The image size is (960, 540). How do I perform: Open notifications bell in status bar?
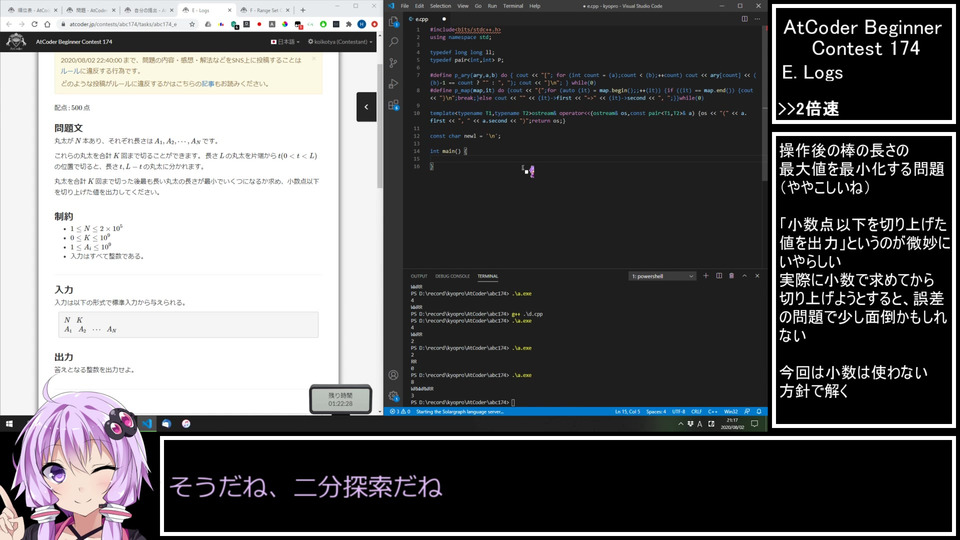[x=759, y=412]
